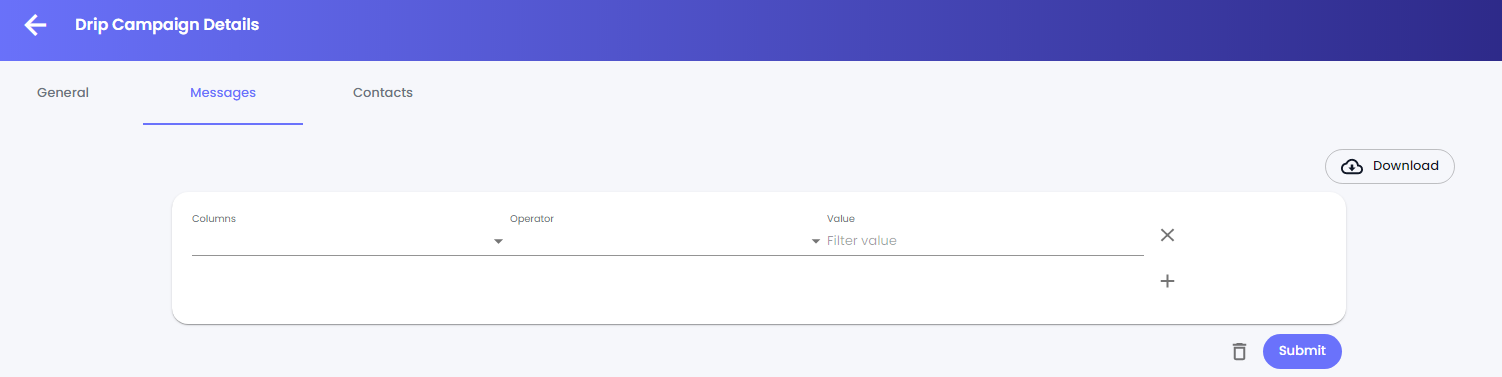
Task: Go back using the header arrow
Action: tap(35, 25)
